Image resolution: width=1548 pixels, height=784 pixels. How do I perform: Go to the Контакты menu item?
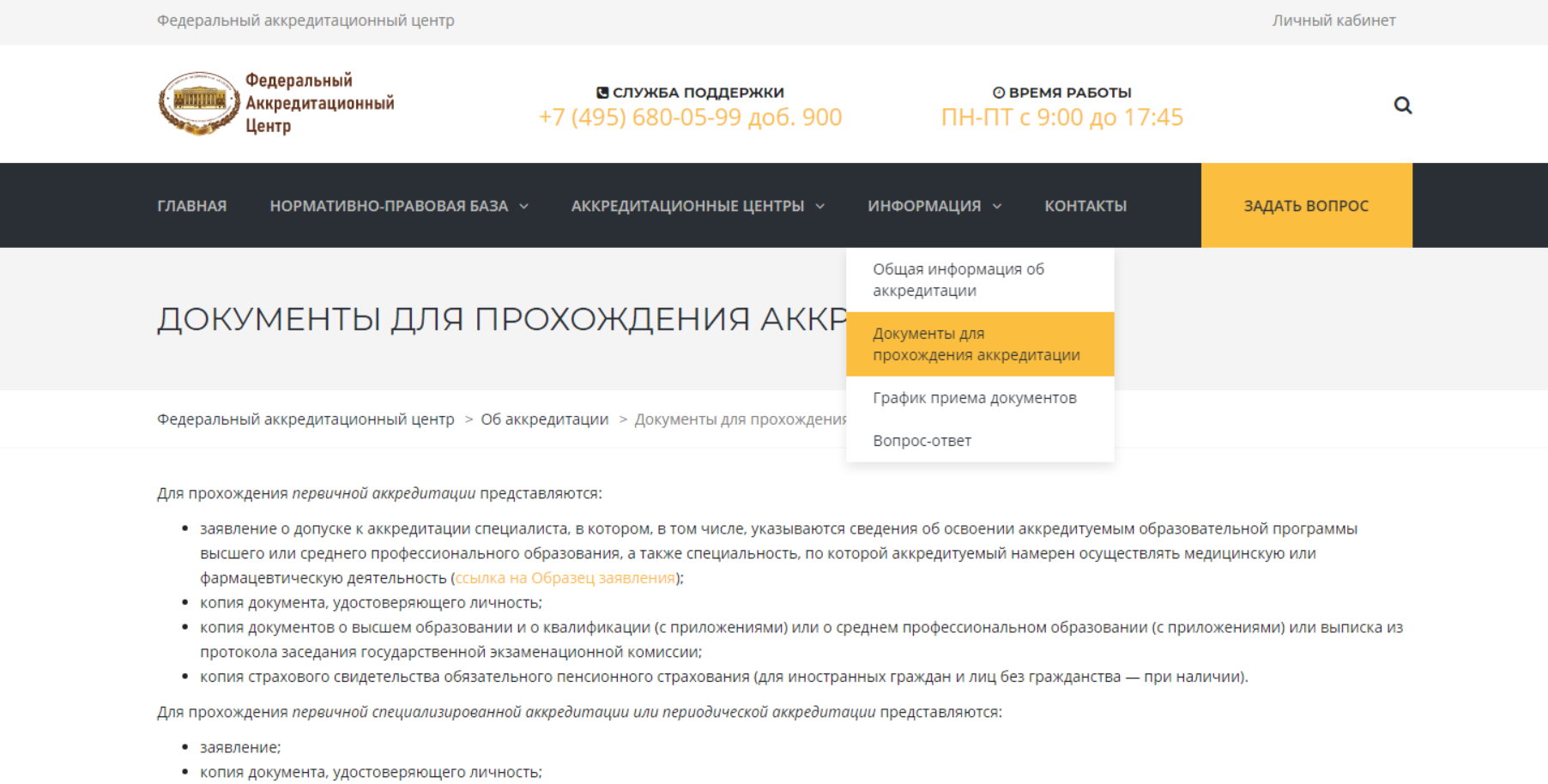pos(1085,206)
